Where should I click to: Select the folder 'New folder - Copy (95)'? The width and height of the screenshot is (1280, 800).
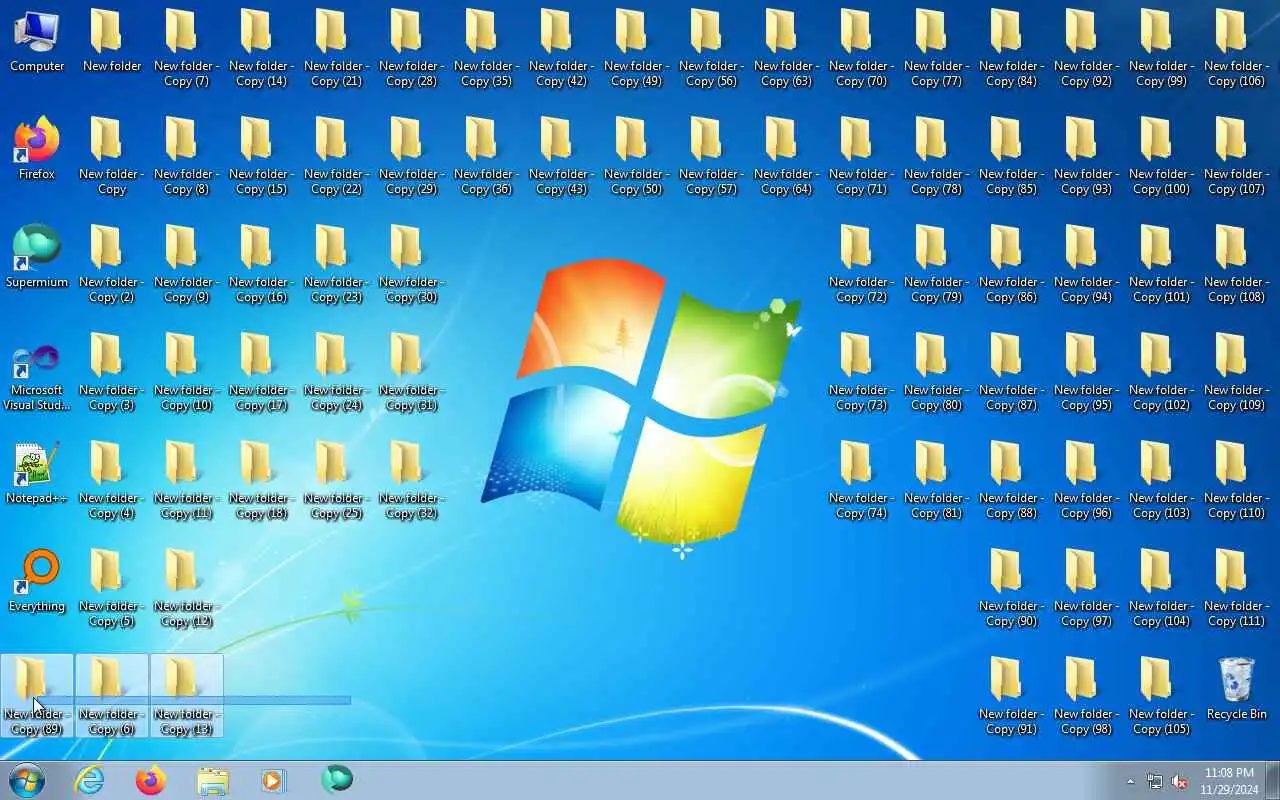(1087, 372)
